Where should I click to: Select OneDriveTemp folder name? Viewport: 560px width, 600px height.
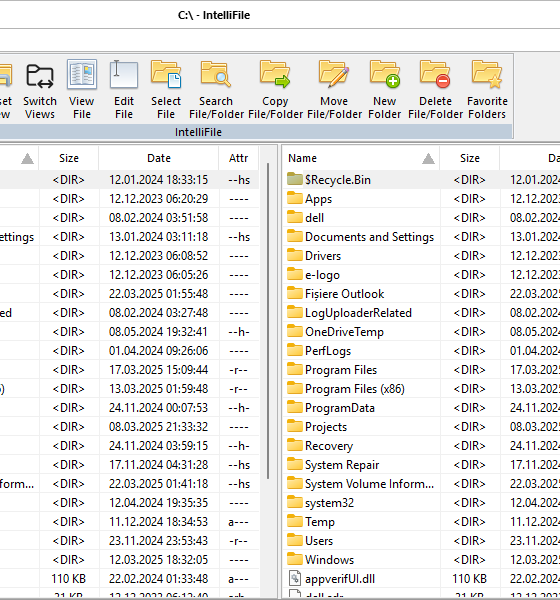coord(344,332)
